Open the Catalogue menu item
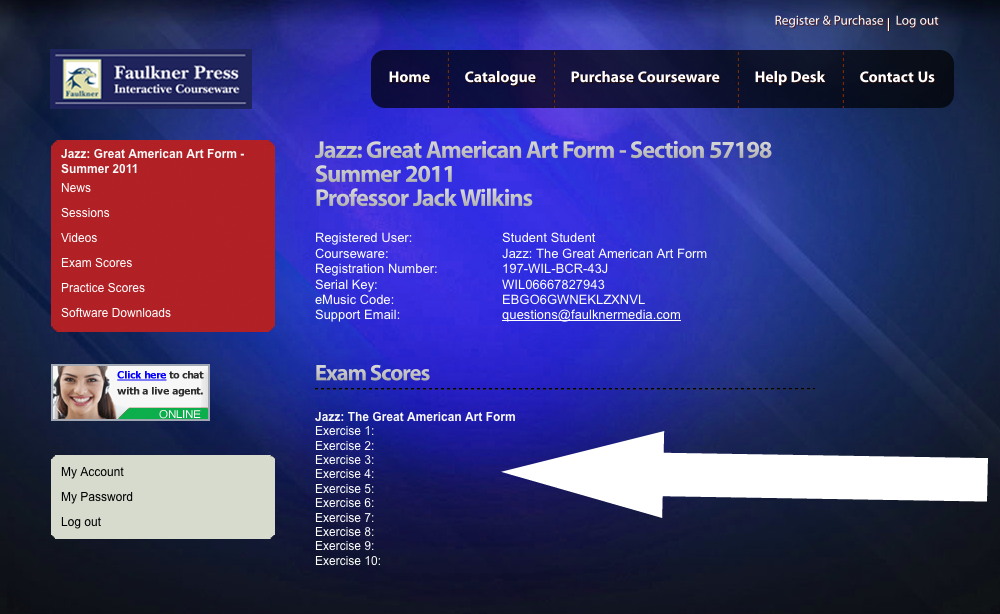The image size is (1000, 614). (500, 77)
